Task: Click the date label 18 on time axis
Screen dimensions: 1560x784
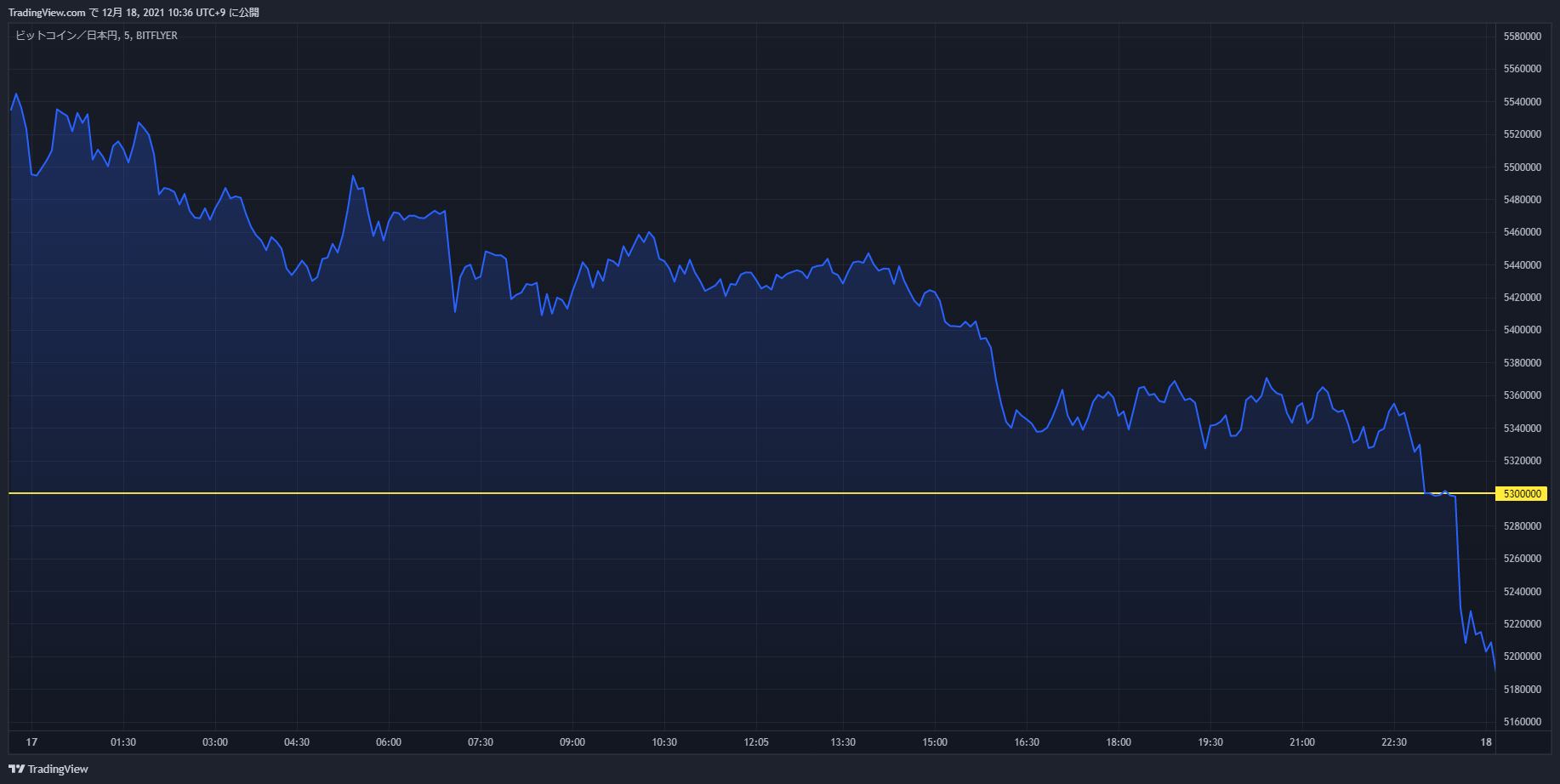Action: (x=1486, y=742)
